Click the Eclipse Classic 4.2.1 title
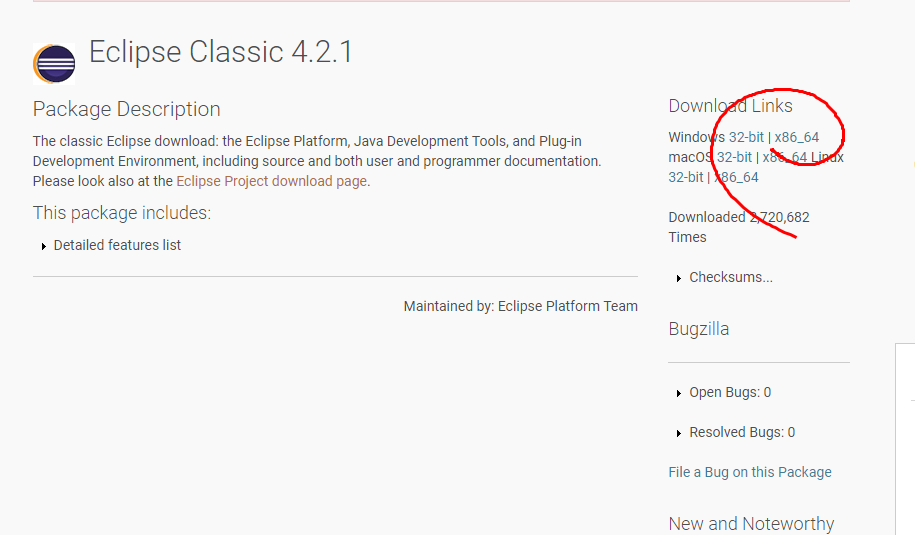This screenshot has height=535, width=915. [x=221, y=52]
